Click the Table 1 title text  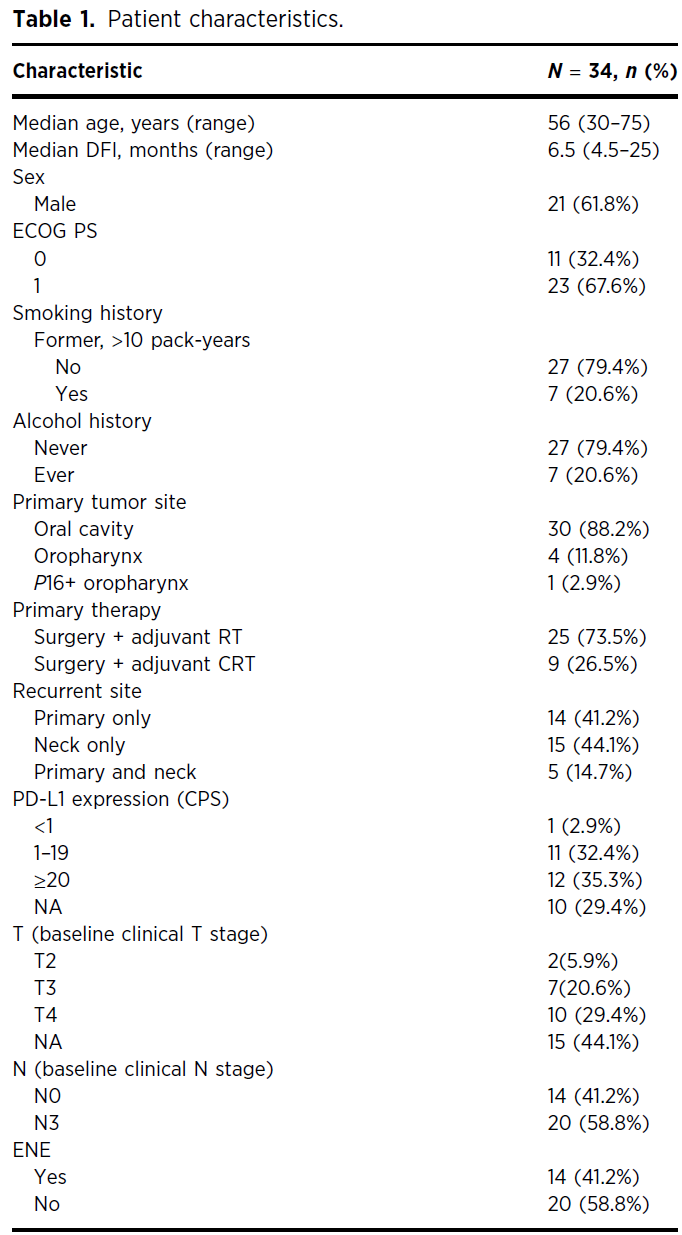click(178, 19)
